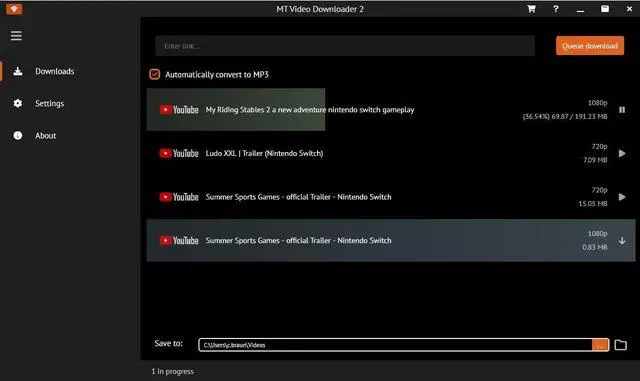Image resolution: width=640 pixels, height=381 pixels.
Task: Click the Save to path field
Action: tap(395, 345)
